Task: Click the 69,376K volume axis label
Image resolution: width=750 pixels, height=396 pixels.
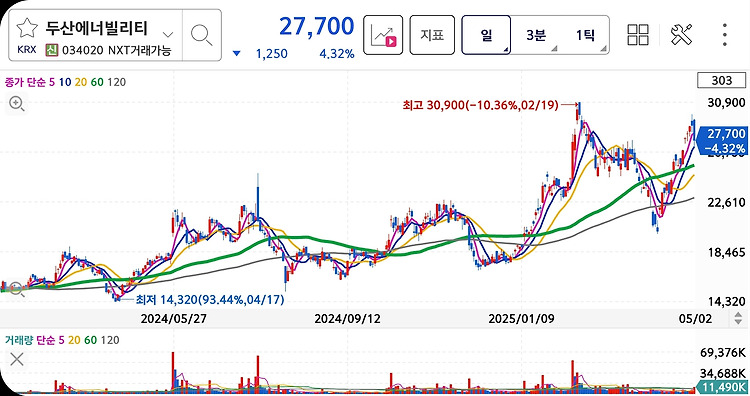Action: click(723, 352)
